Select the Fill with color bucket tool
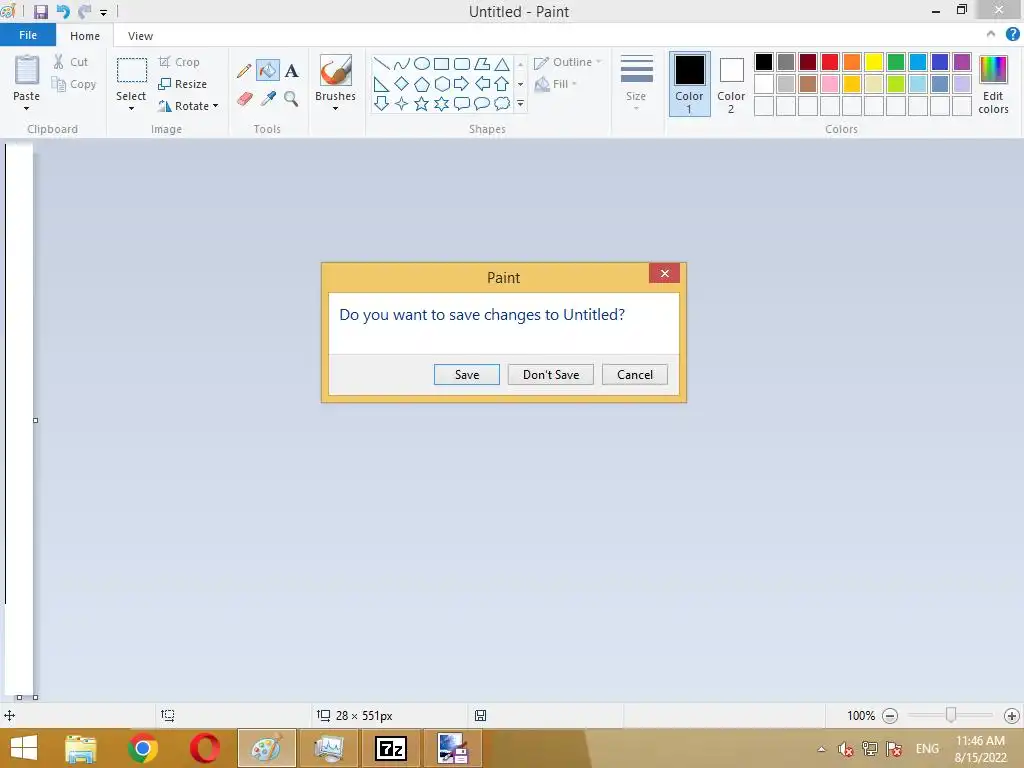Screen dimensions: 1024x768 tap(268, 71)
